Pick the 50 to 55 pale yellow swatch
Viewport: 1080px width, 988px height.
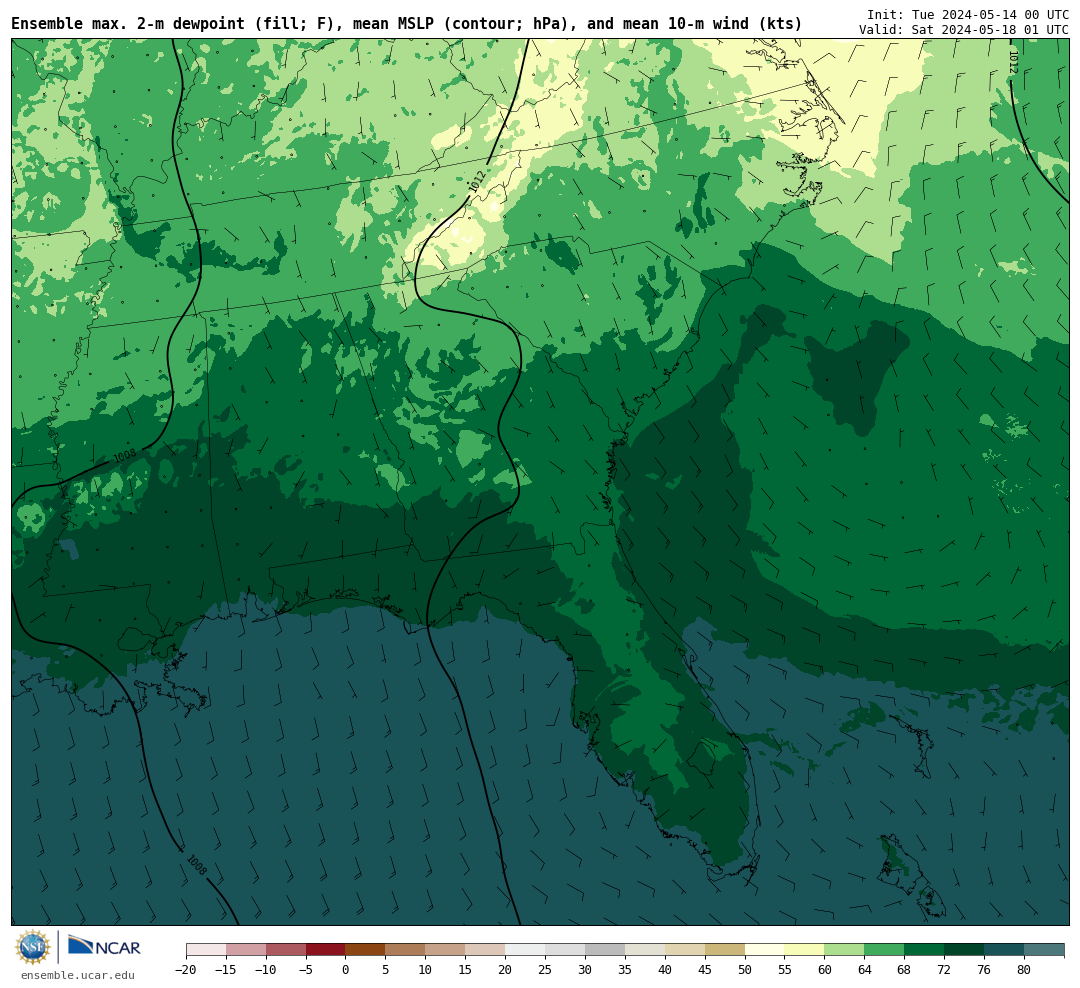[x=765, y=950]
